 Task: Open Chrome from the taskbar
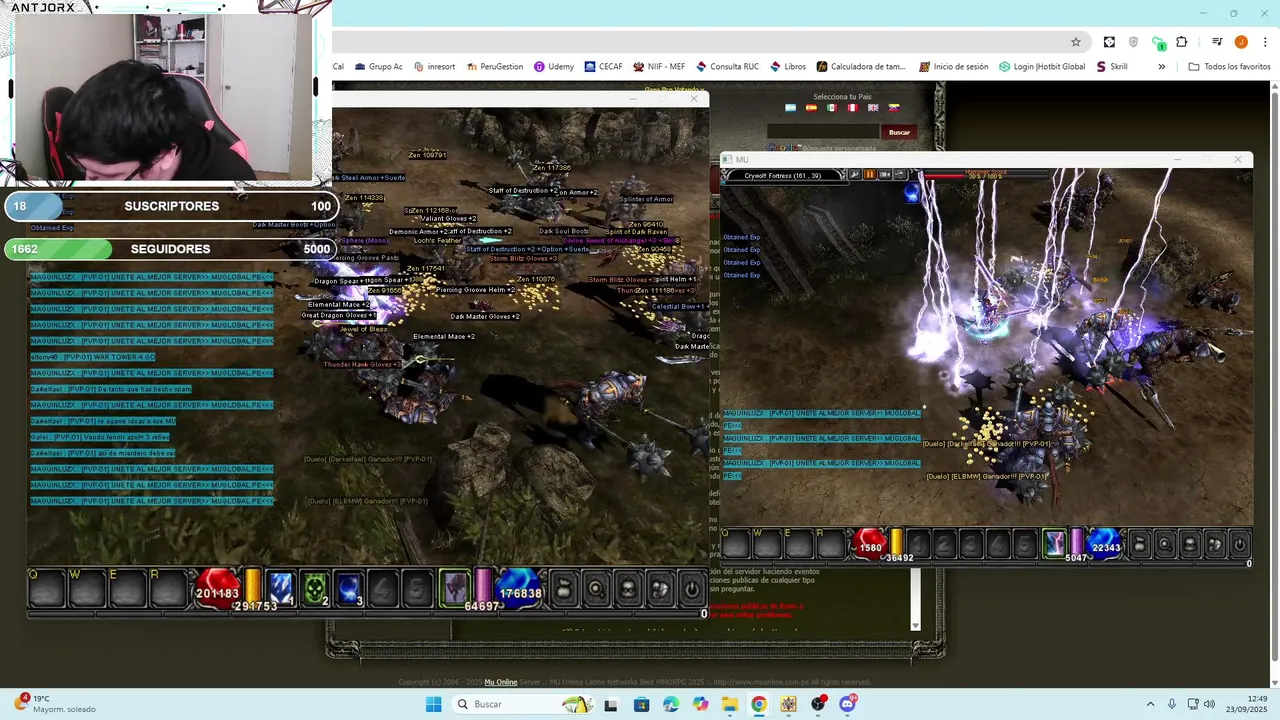759,704
